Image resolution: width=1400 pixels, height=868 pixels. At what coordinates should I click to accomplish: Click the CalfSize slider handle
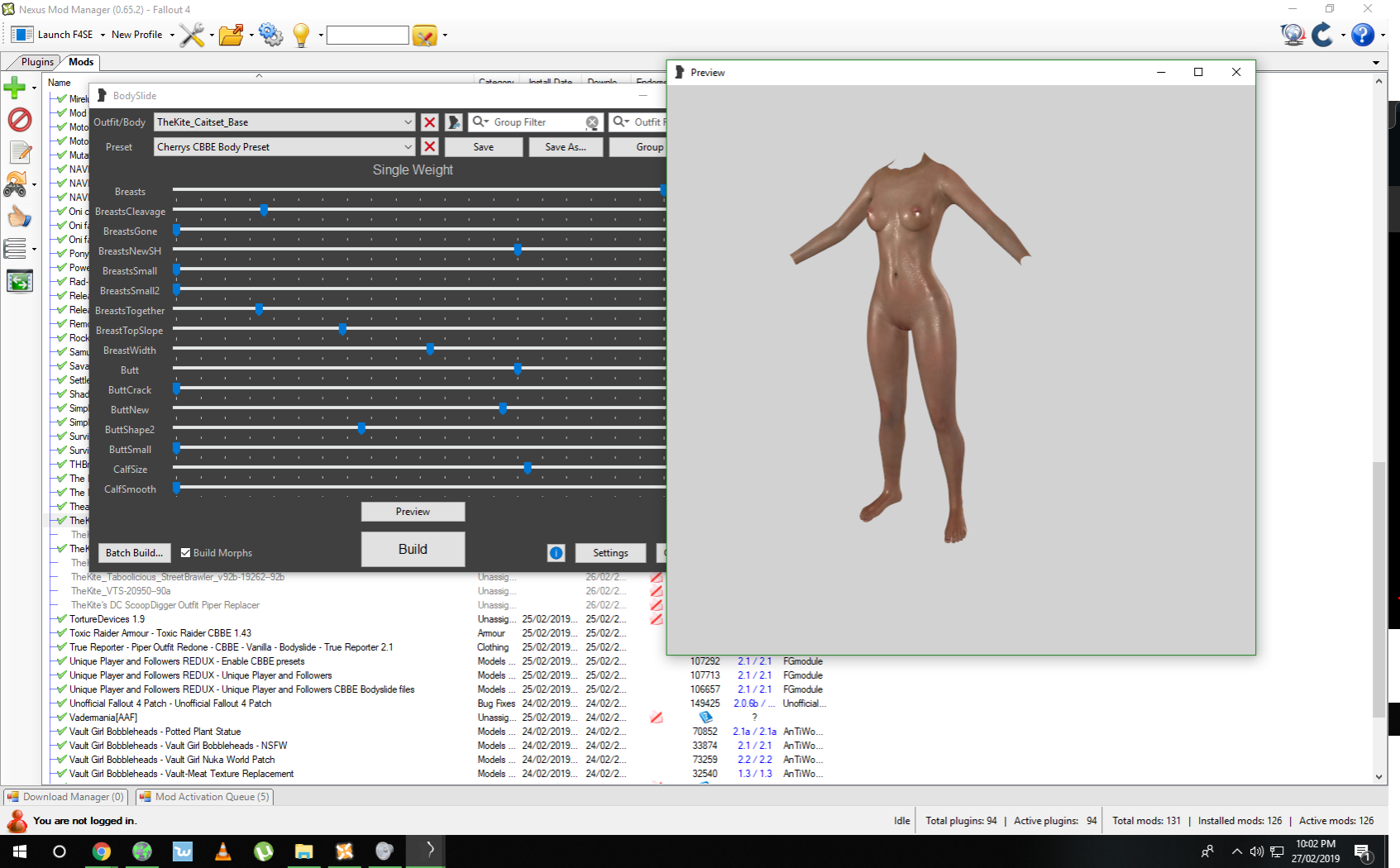coord(528,468)
